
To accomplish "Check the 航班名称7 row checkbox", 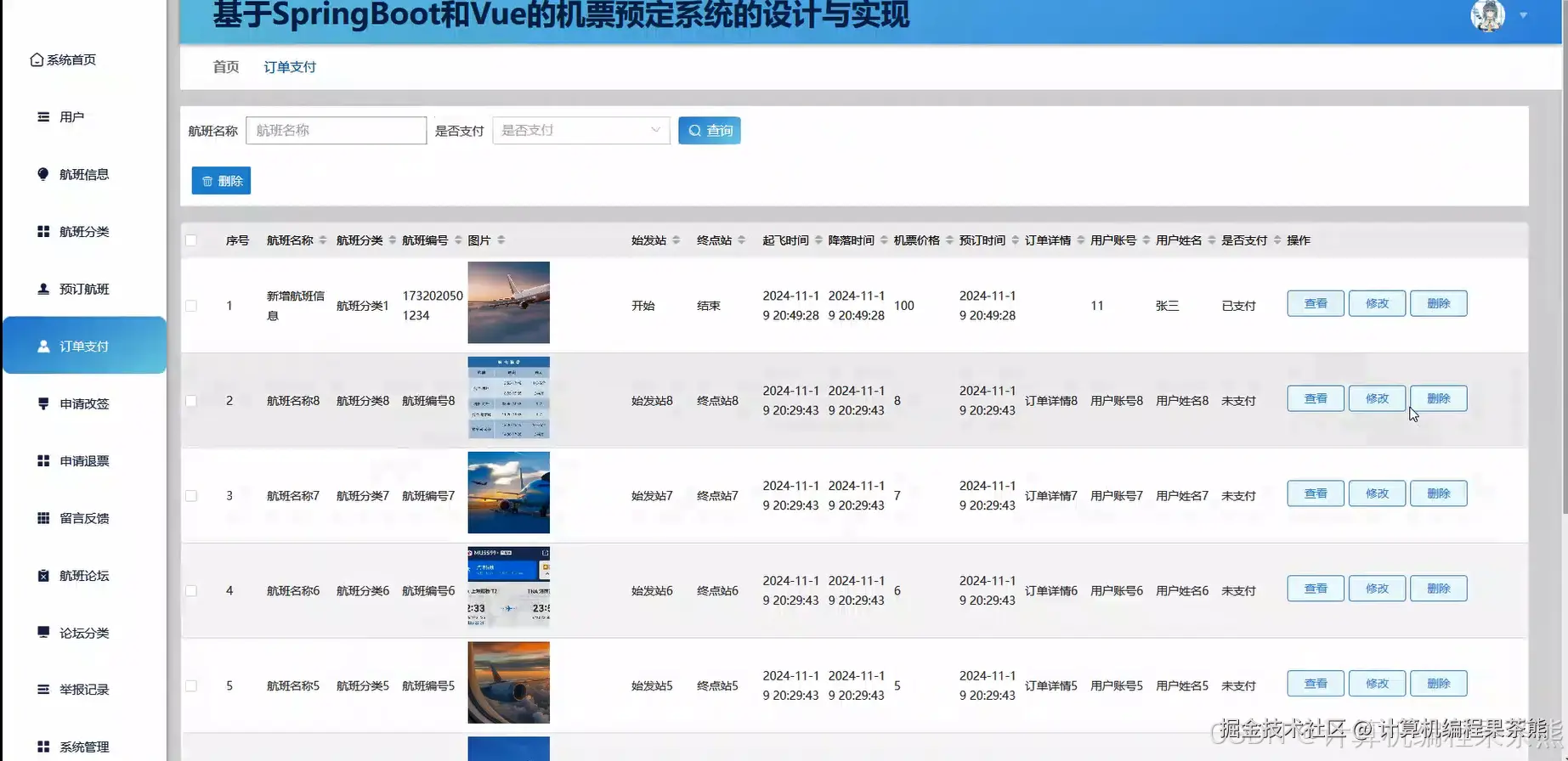I will tap(191, 496).
